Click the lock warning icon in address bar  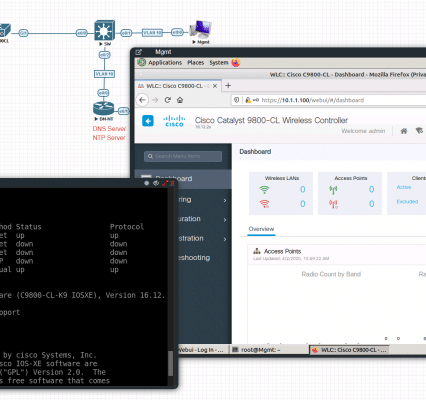(248, 100)
